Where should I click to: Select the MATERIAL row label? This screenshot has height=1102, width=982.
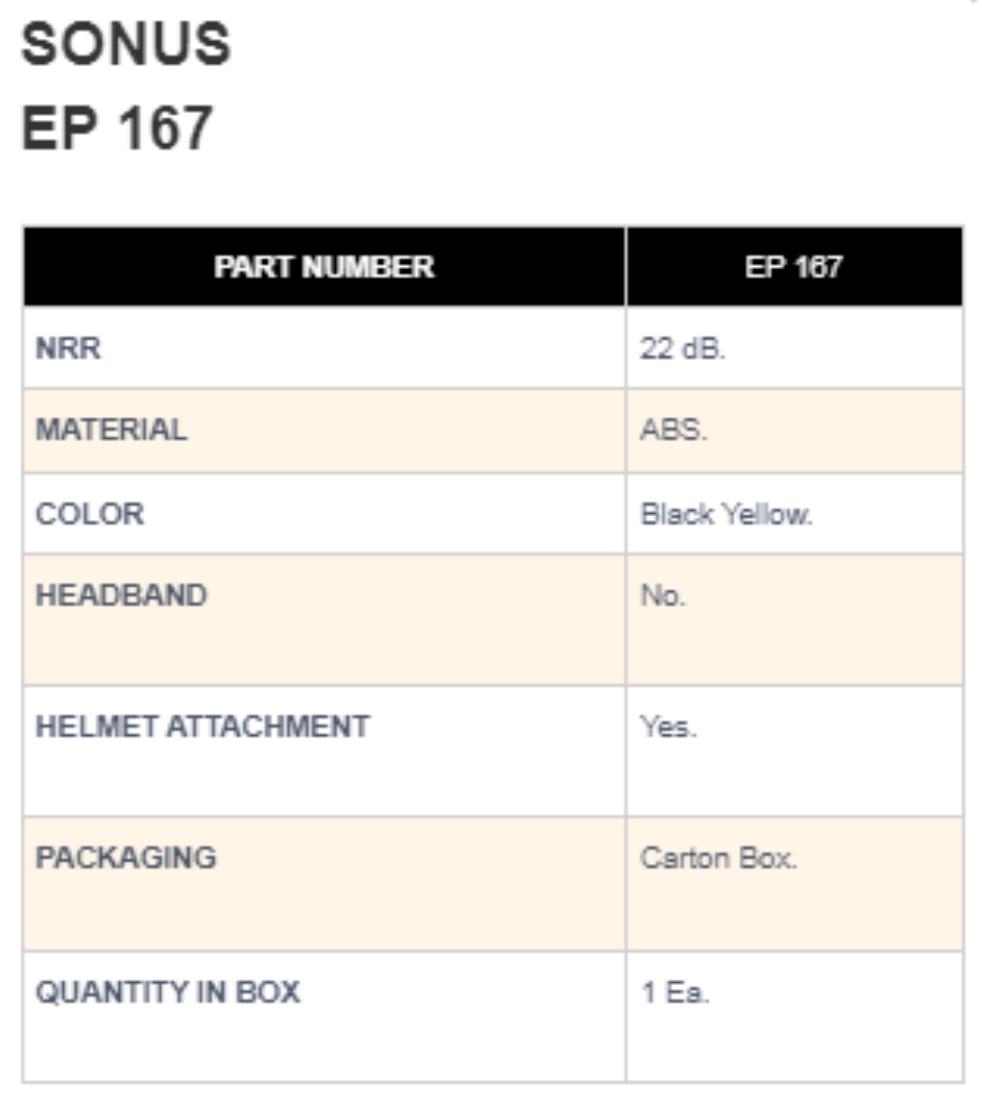(x=111, y=430)
